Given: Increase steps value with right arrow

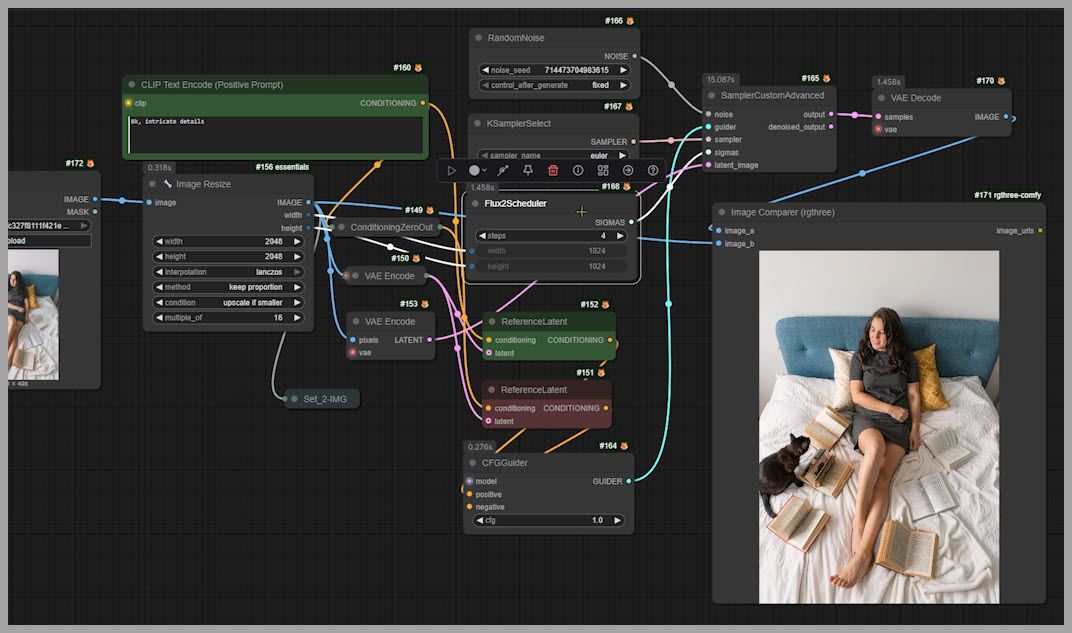Looking at the screenshot, I should coord(623,236).
